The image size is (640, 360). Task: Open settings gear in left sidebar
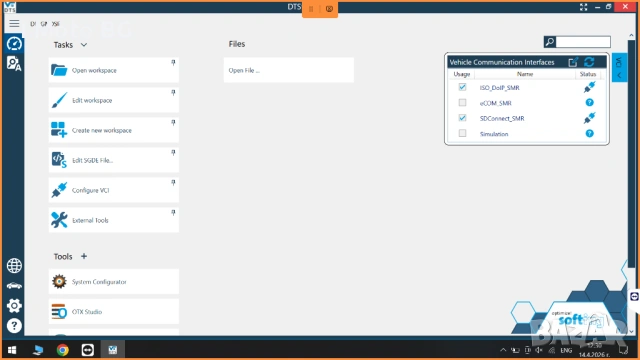pos(14,305)
